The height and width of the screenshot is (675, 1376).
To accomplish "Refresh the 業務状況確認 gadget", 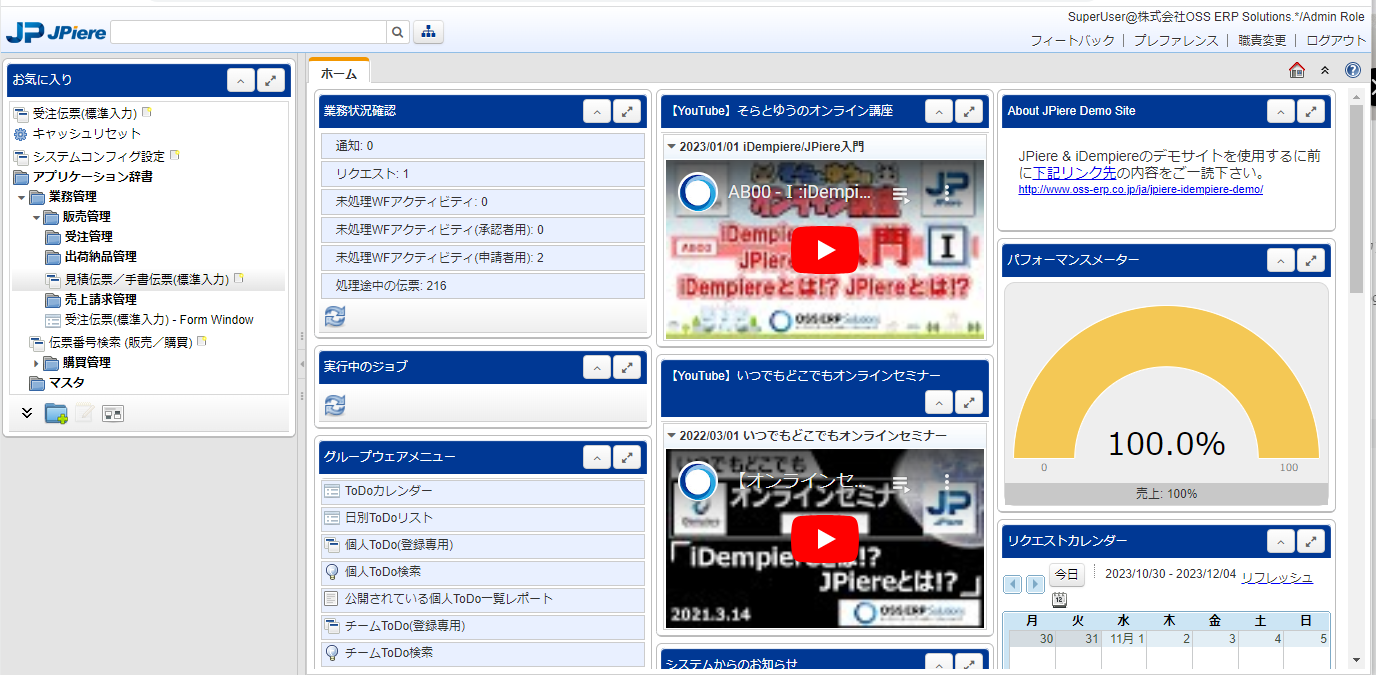I will point(335,317).
